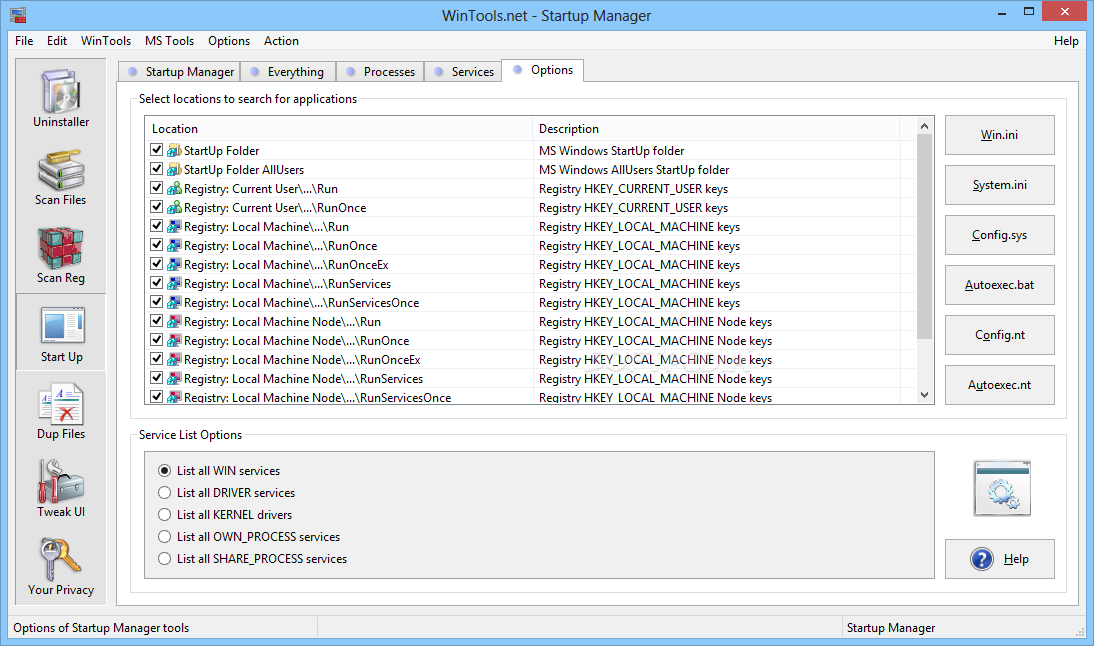Uncheck the StartUp Folder location
1094x646 pixels.
click(156, 150)
